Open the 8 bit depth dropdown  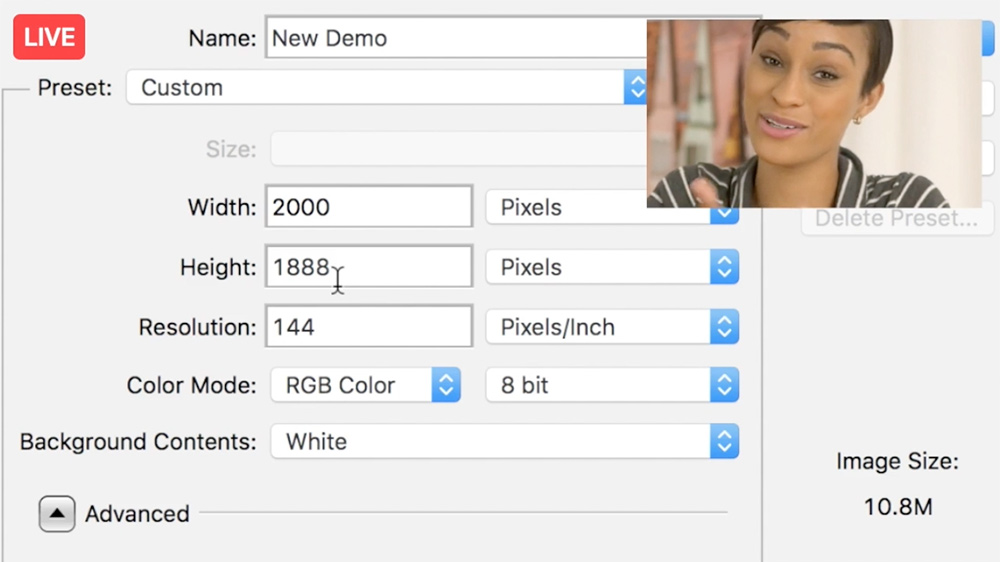point(612,385)
